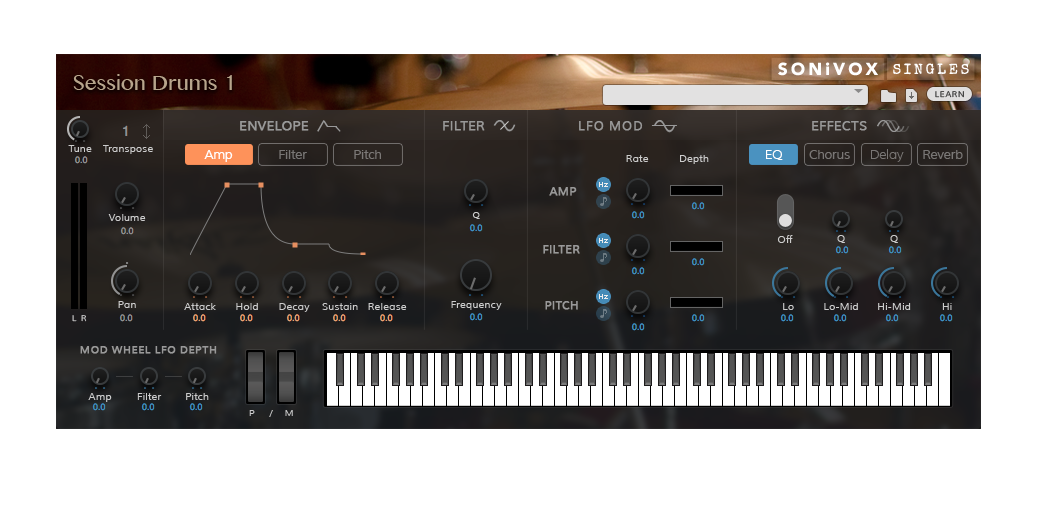Click the Filter Frequency knob
This screenshot has height=509, width=1037.
click(476, 276)
